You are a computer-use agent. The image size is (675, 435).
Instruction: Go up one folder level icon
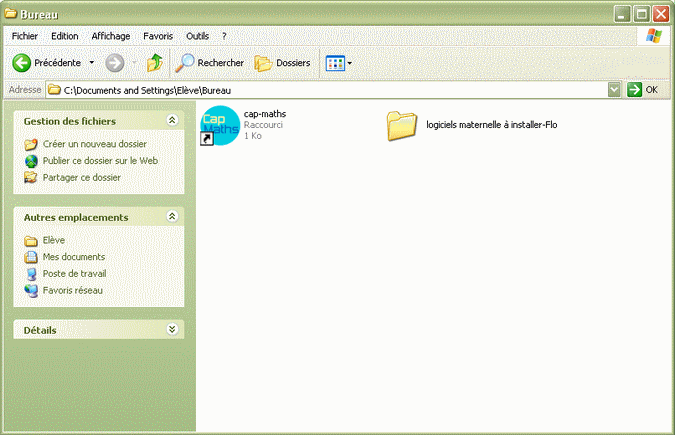[x=155, y=63]
